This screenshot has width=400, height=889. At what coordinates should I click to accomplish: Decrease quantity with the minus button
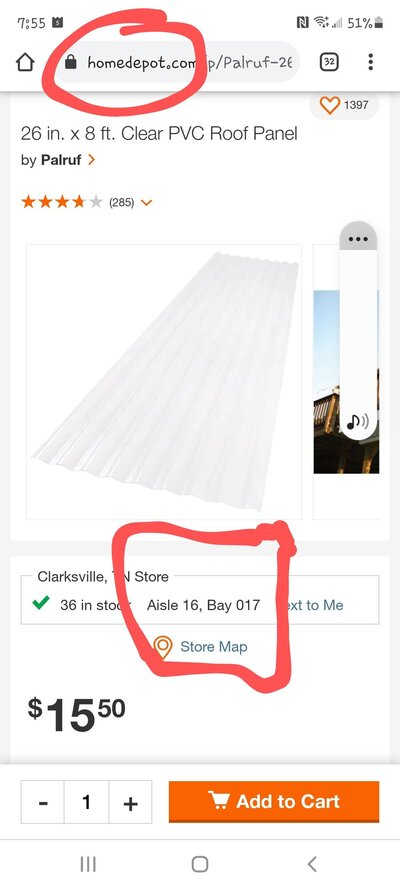[43, 802]
